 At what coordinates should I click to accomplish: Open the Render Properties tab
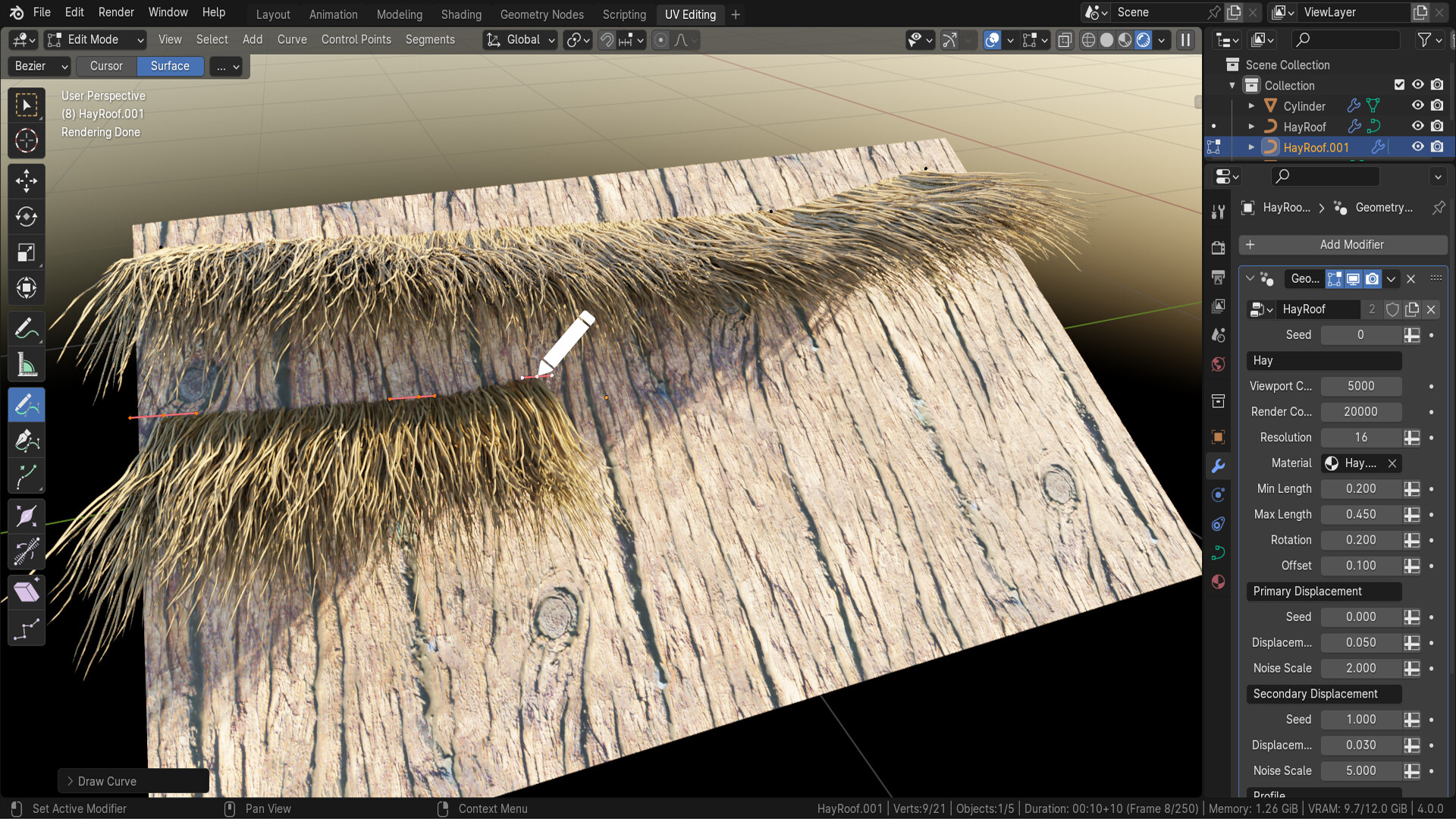tap(1219, 247)
